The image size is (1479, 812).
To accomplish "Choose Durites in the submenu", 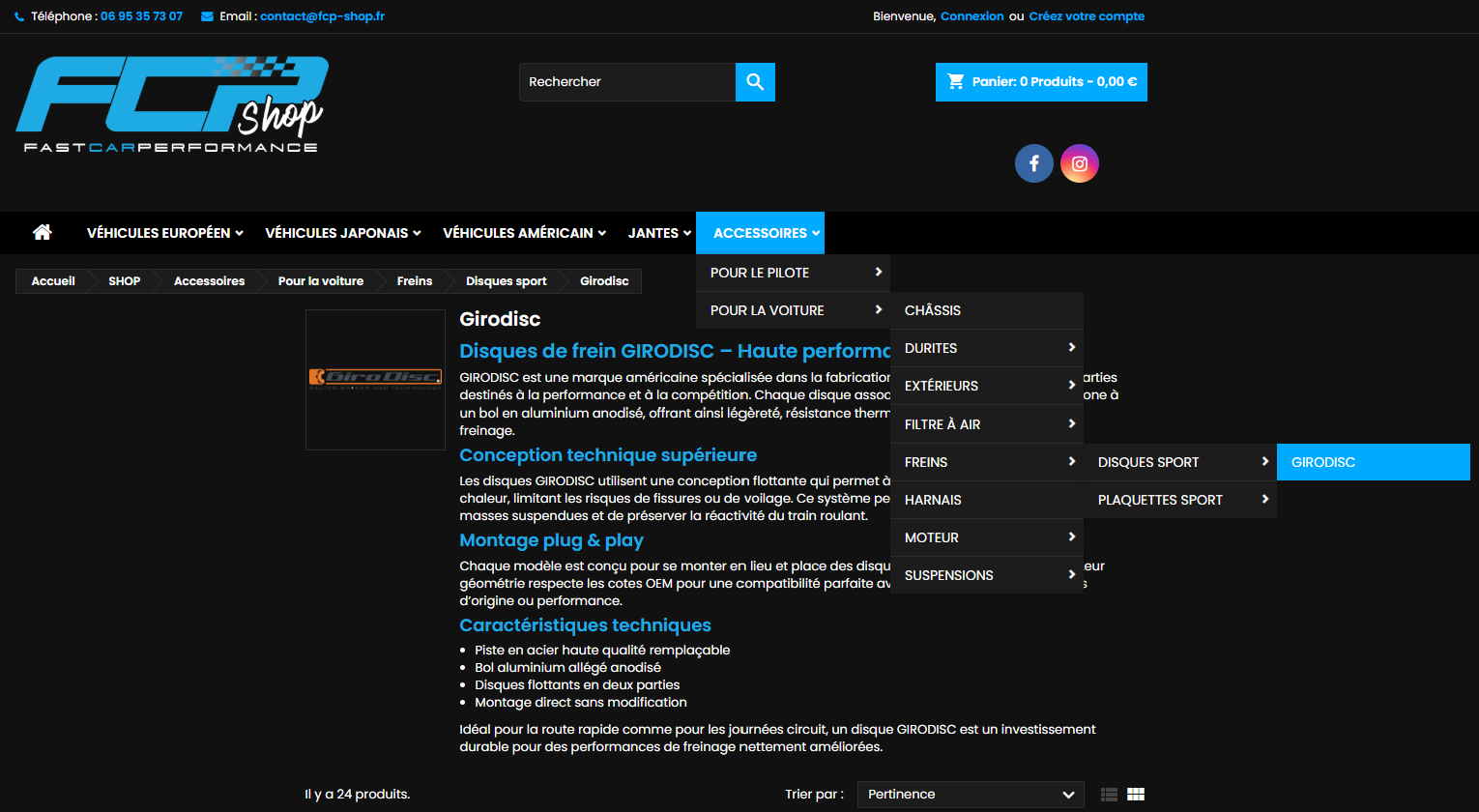I will [x=987, y=348].
